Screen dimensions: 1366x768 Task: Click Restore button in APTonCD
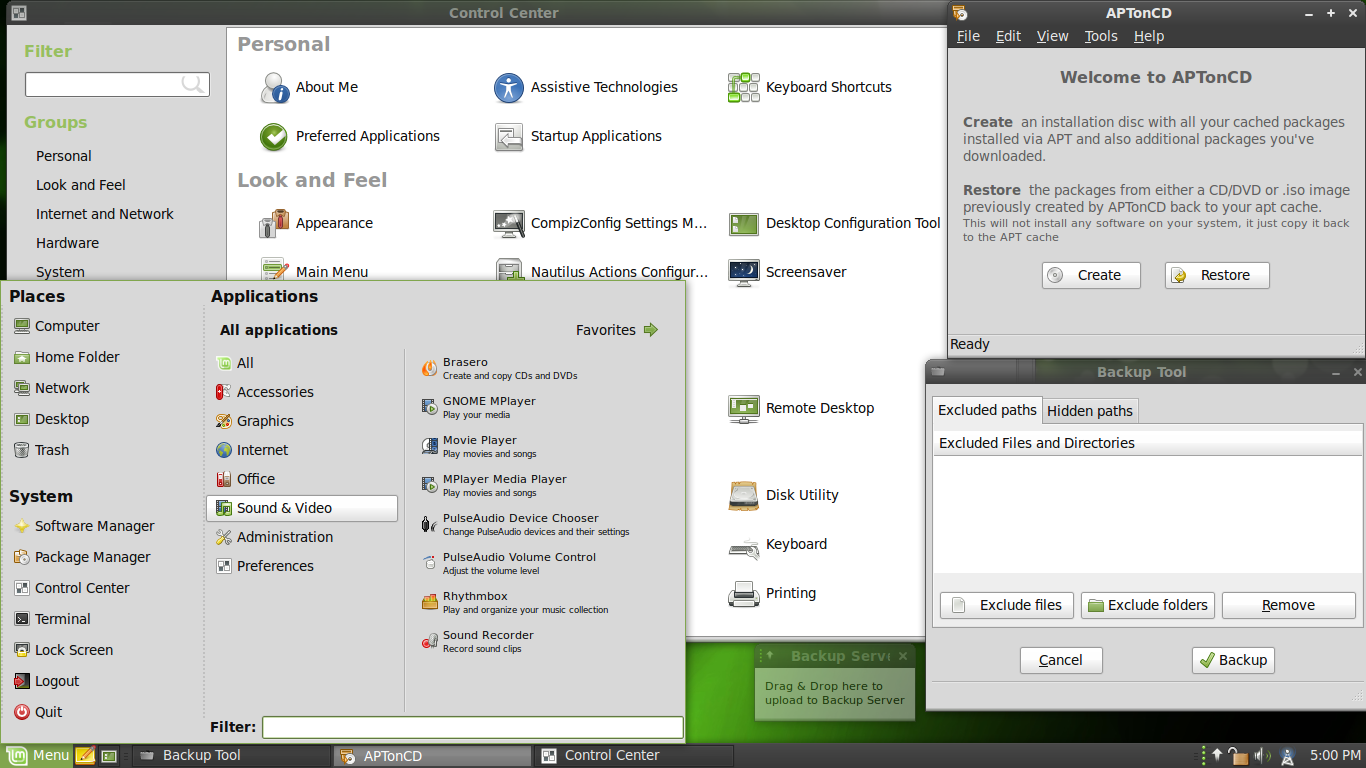pyautogui.click(x=1217, y=275)
